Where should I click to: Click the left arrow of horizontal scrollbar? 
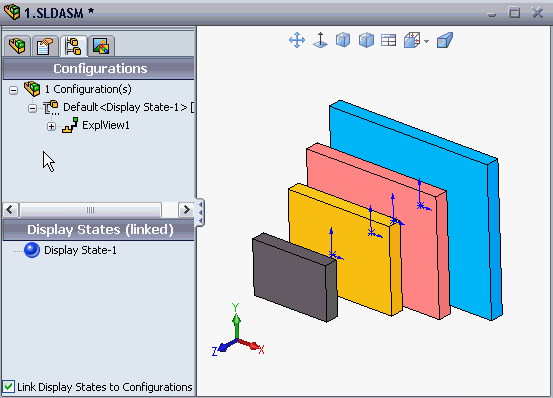coord(11,210)
